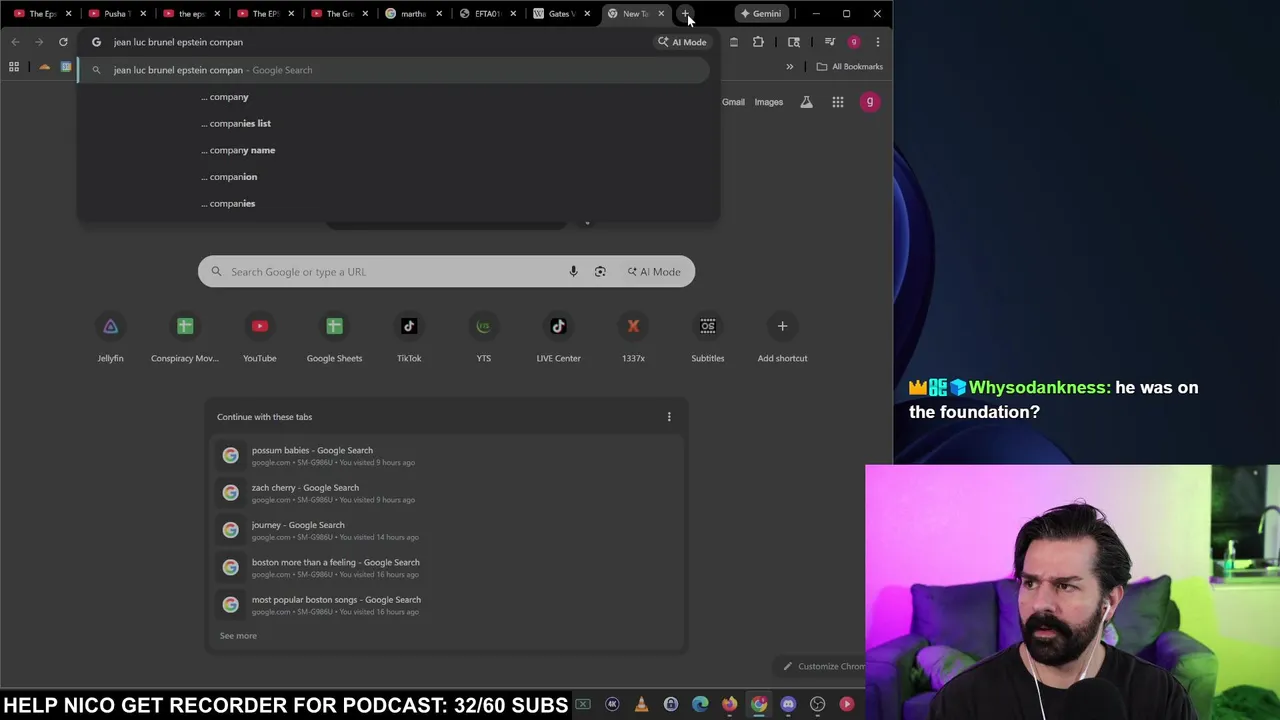
Task: Open 'zach cherry - Google Search' tab
Action: point(446,493)
